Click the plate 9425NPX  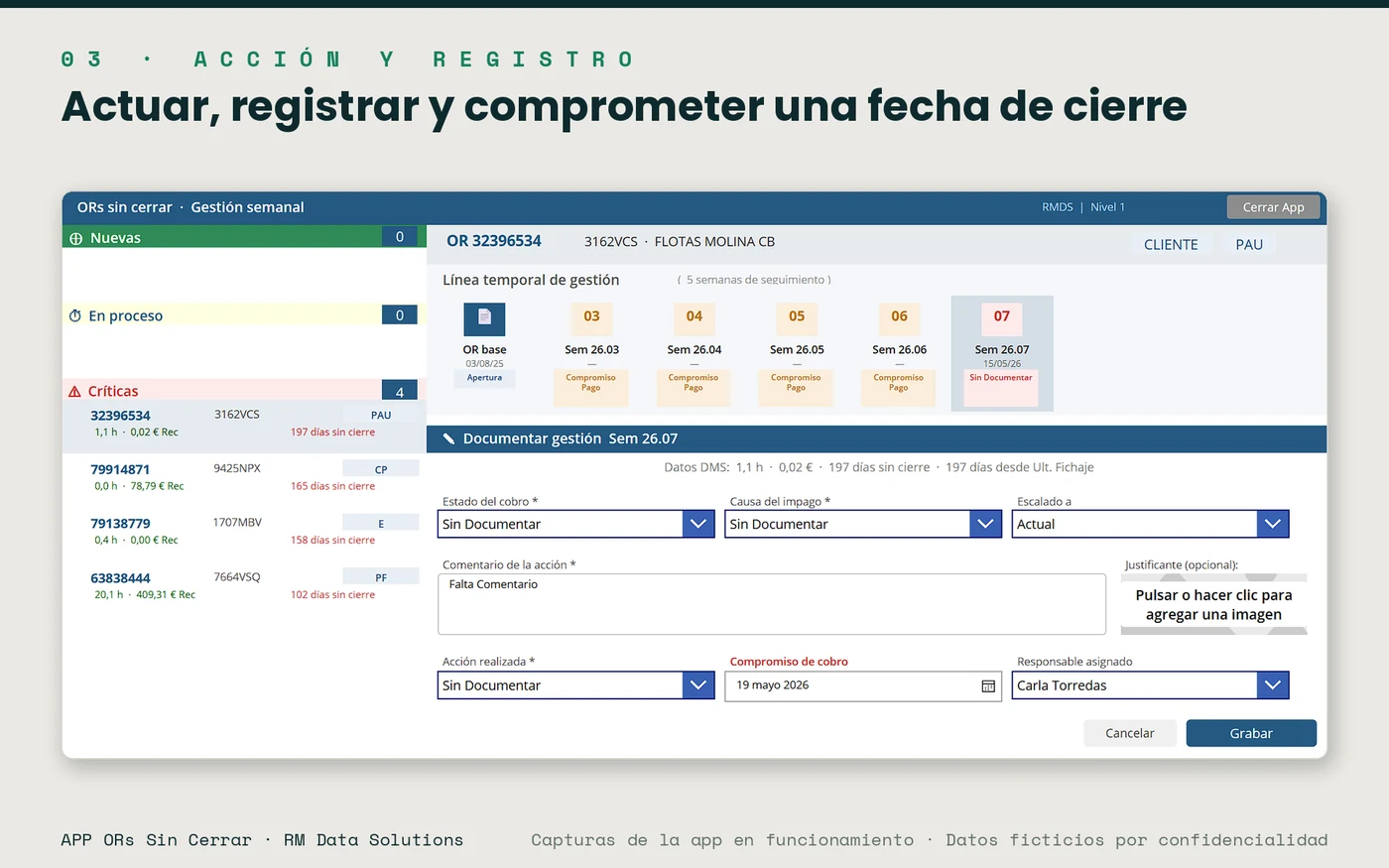(237, 468)
